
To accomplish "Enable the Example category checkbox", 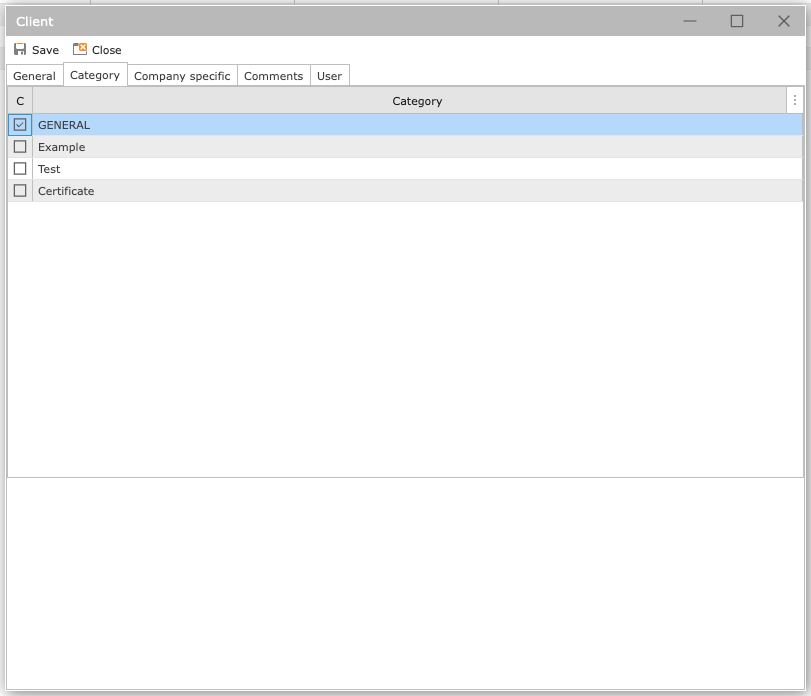I will pyautogui.click(x=20, y=147).
